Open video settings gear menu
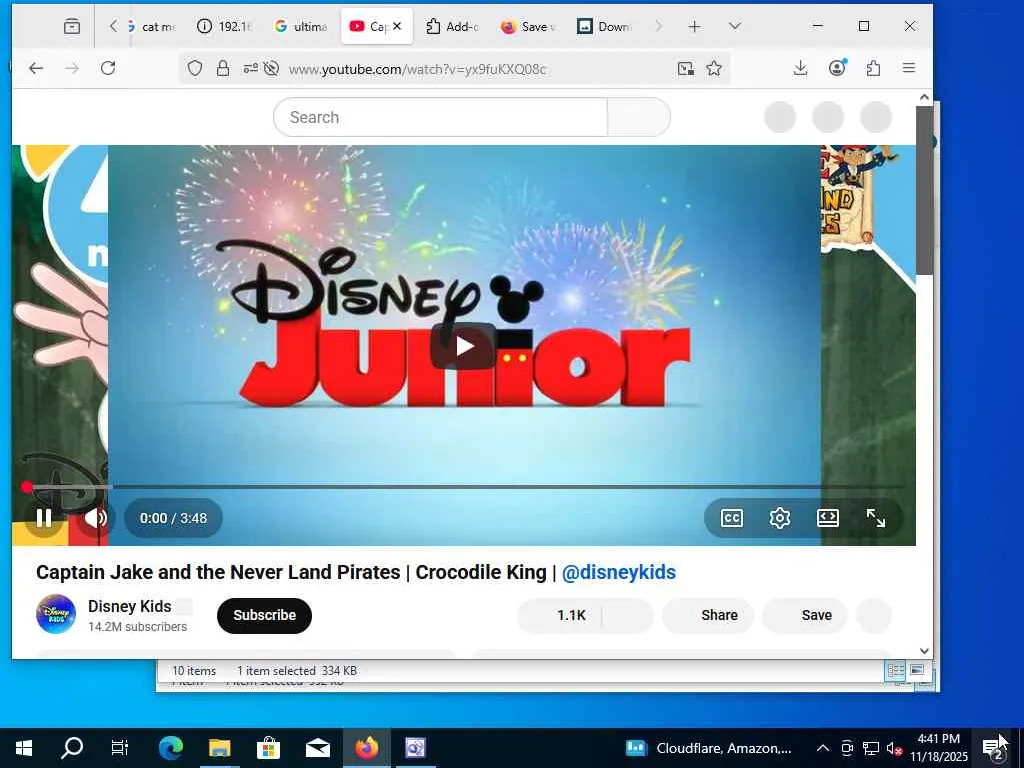 pyautogui.click(x=780, y=518)
